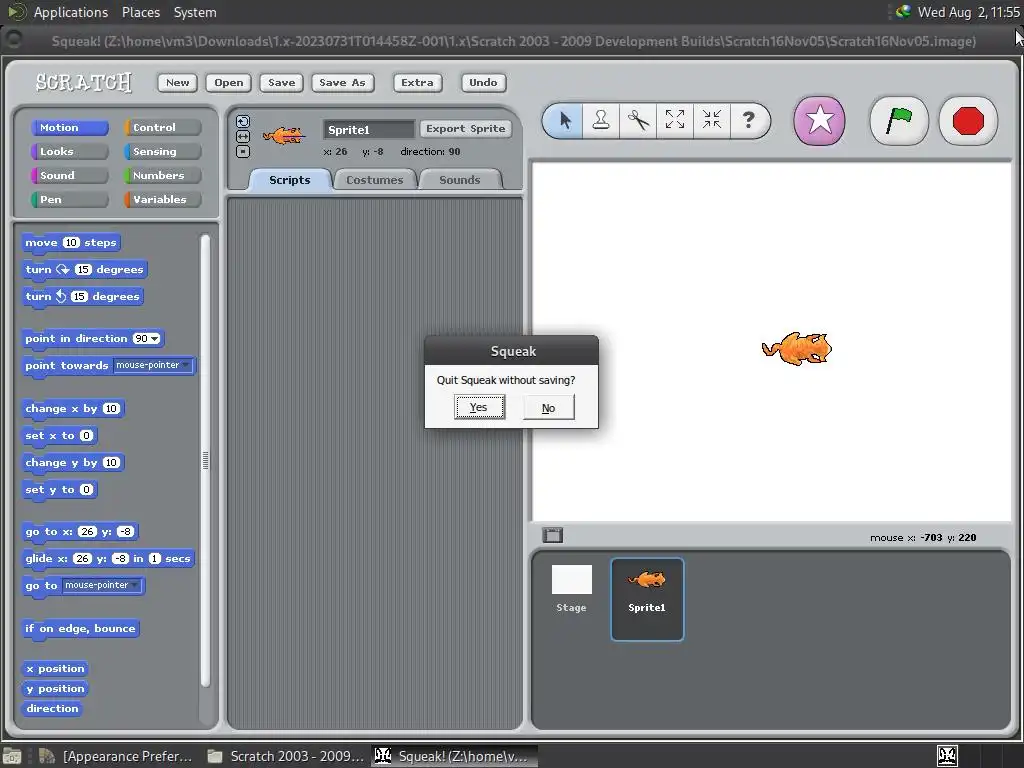This screenshot has width=1024, height=768.
Task: Switch to Appearance Preferences taskbar window
Action: 116,756
